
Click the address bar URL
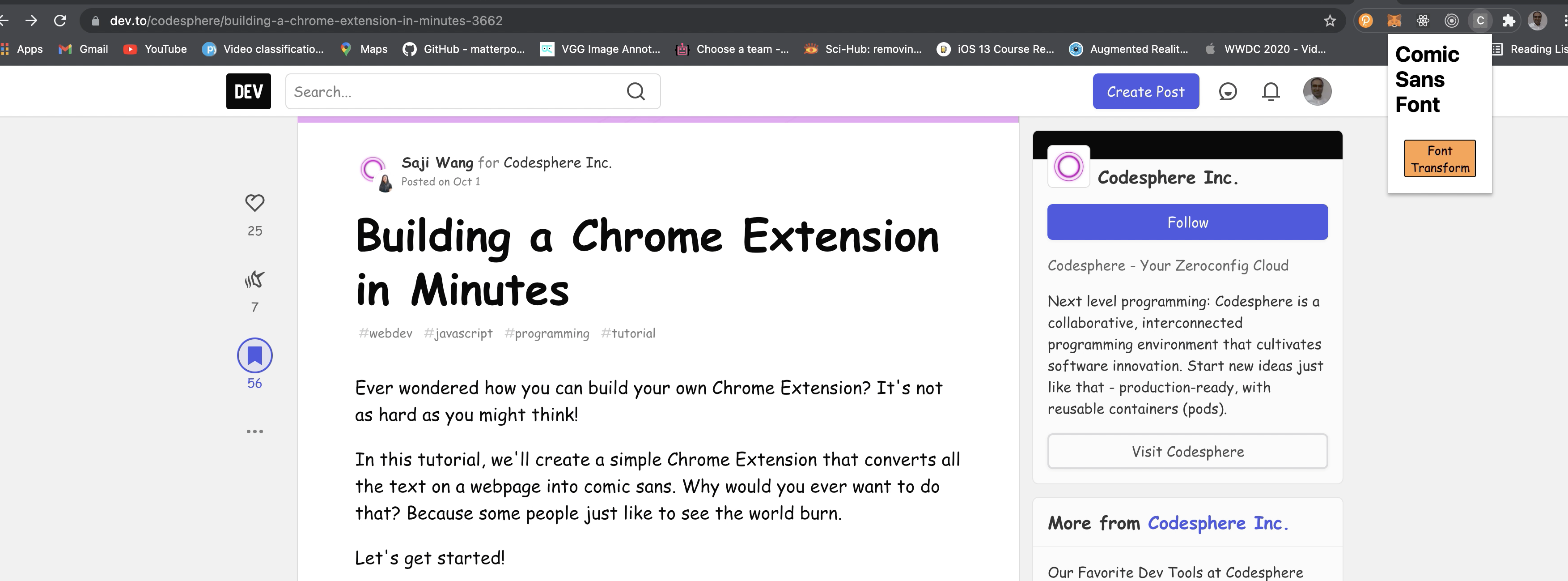pos(305,21)
